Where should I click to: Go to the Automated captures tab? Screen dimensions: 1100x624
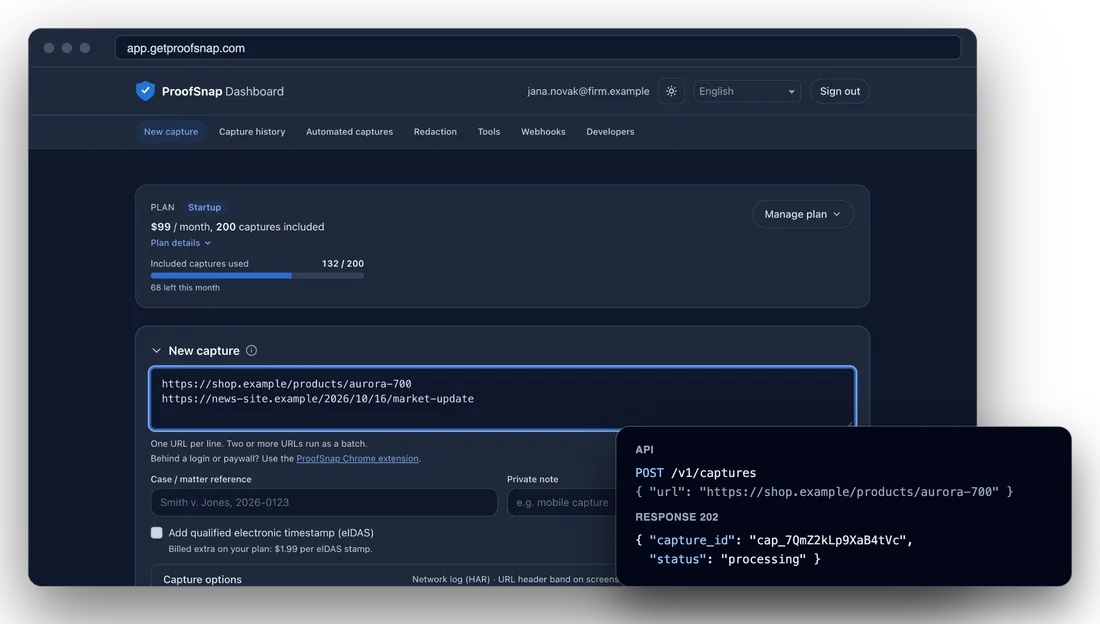coord(349,131)
